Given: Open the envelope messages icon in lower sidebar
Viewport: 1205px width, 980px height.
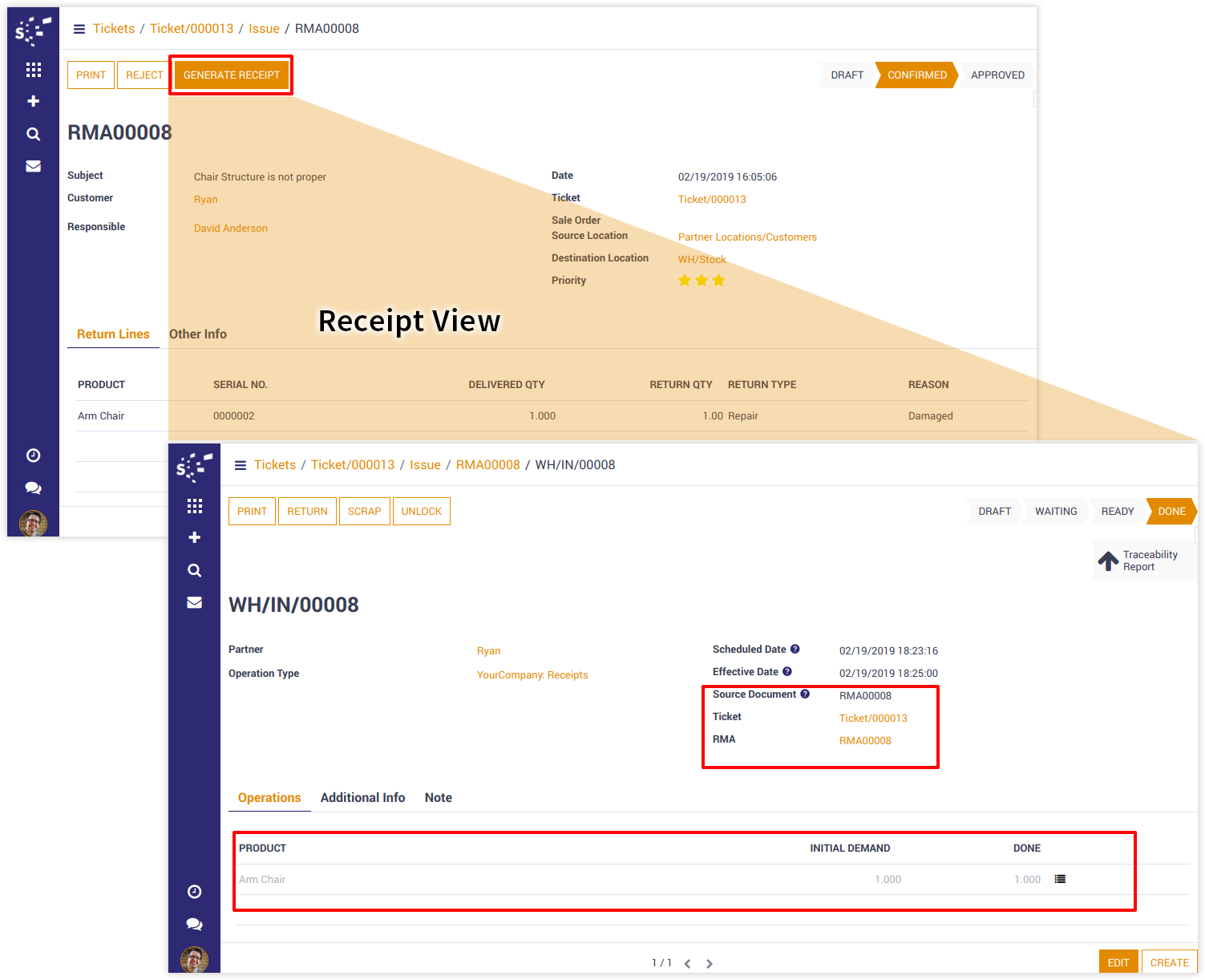Looking at the screenshot, I should 194,602.
